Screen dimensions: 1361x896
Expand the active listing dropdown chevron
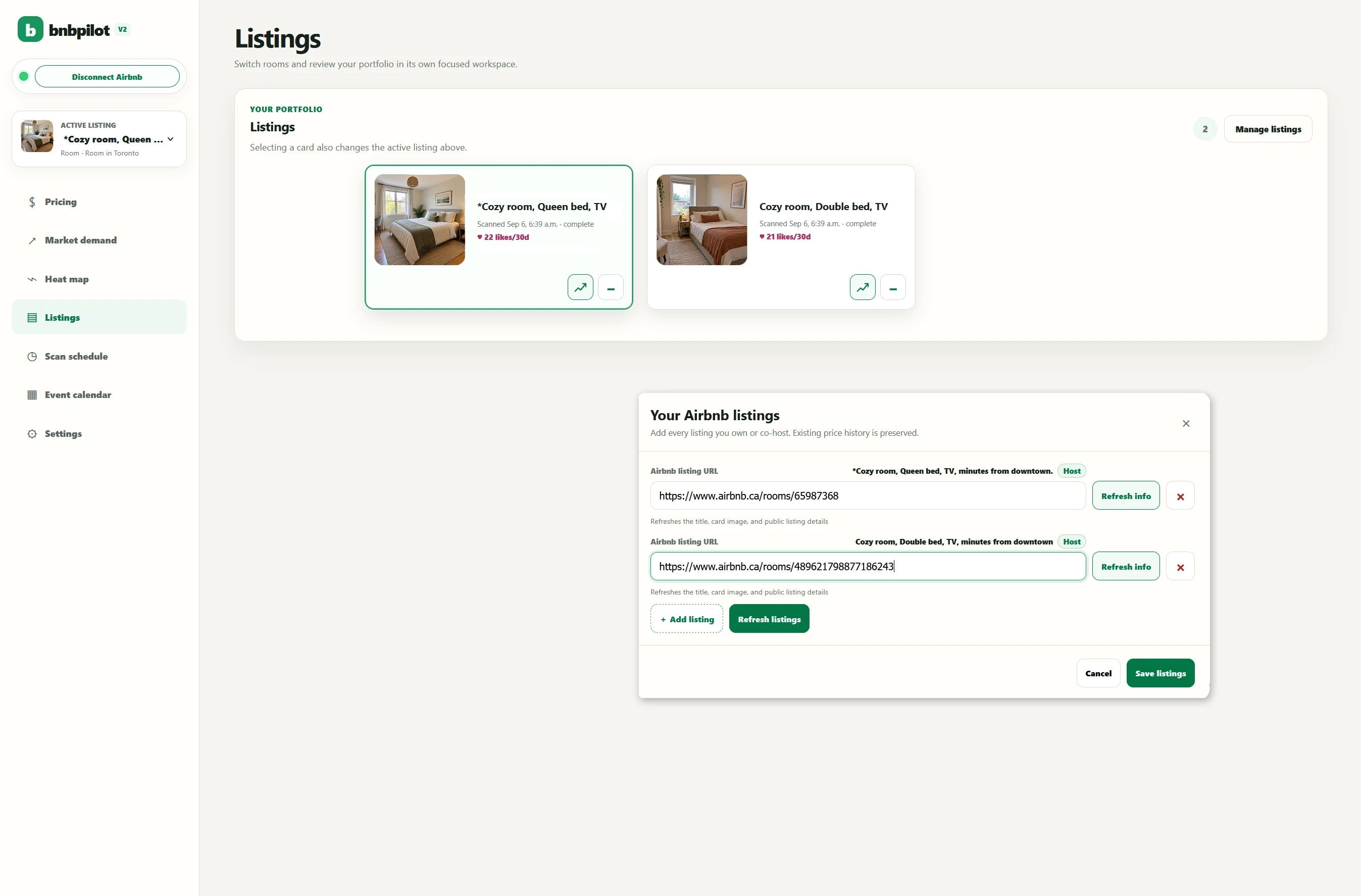coord(170,139)
